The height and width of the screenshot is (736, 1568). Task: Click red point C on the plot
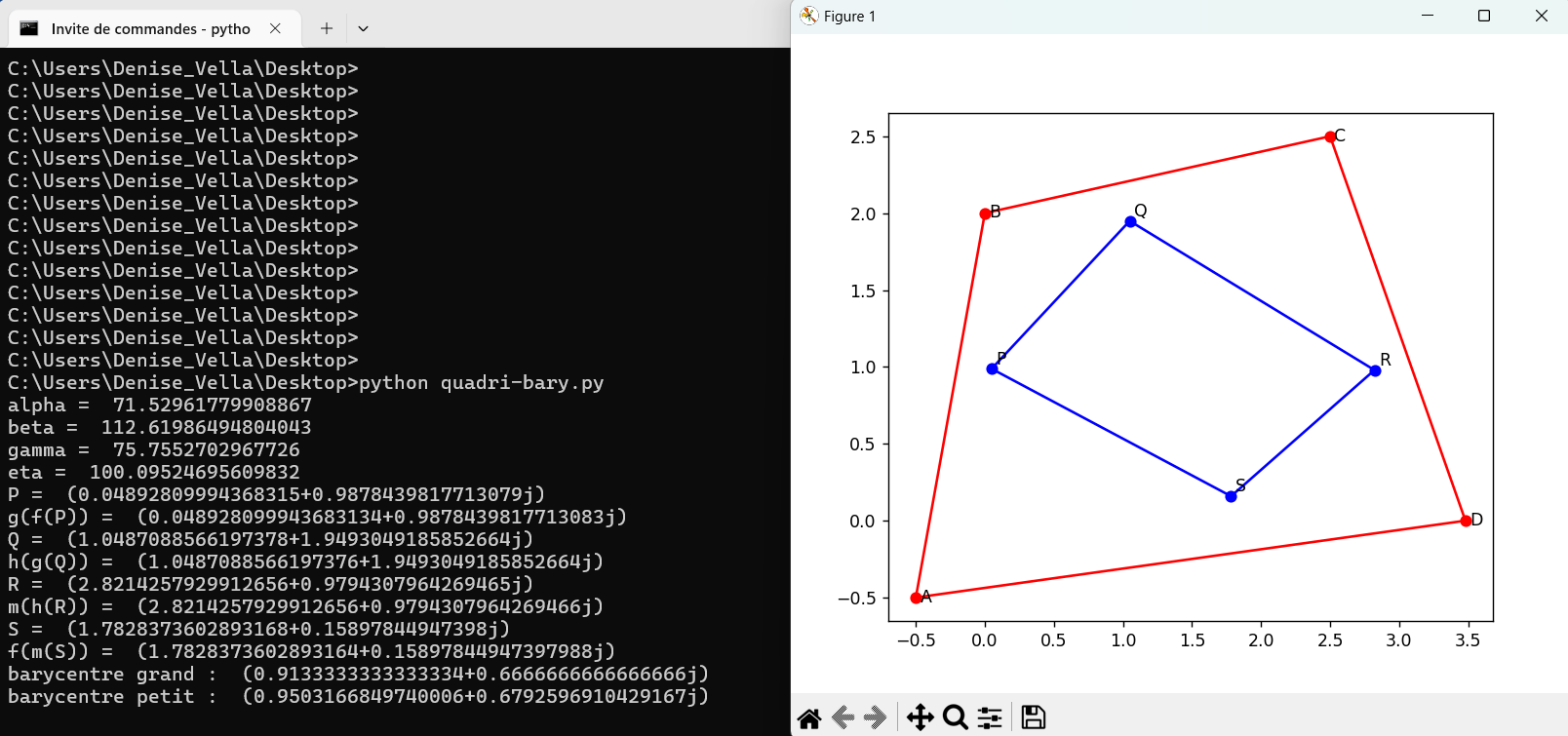point(1330,136)
